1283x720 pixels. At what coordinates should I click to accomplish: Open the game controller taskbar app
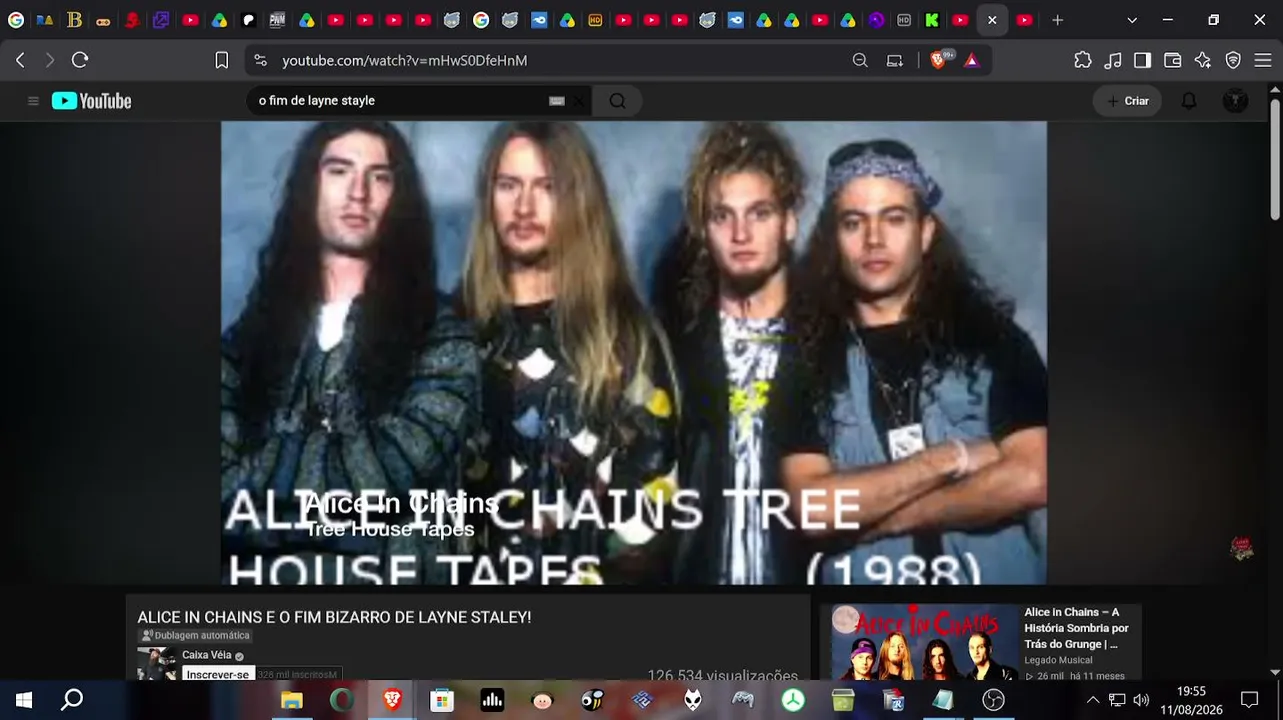tap(743, 700)
